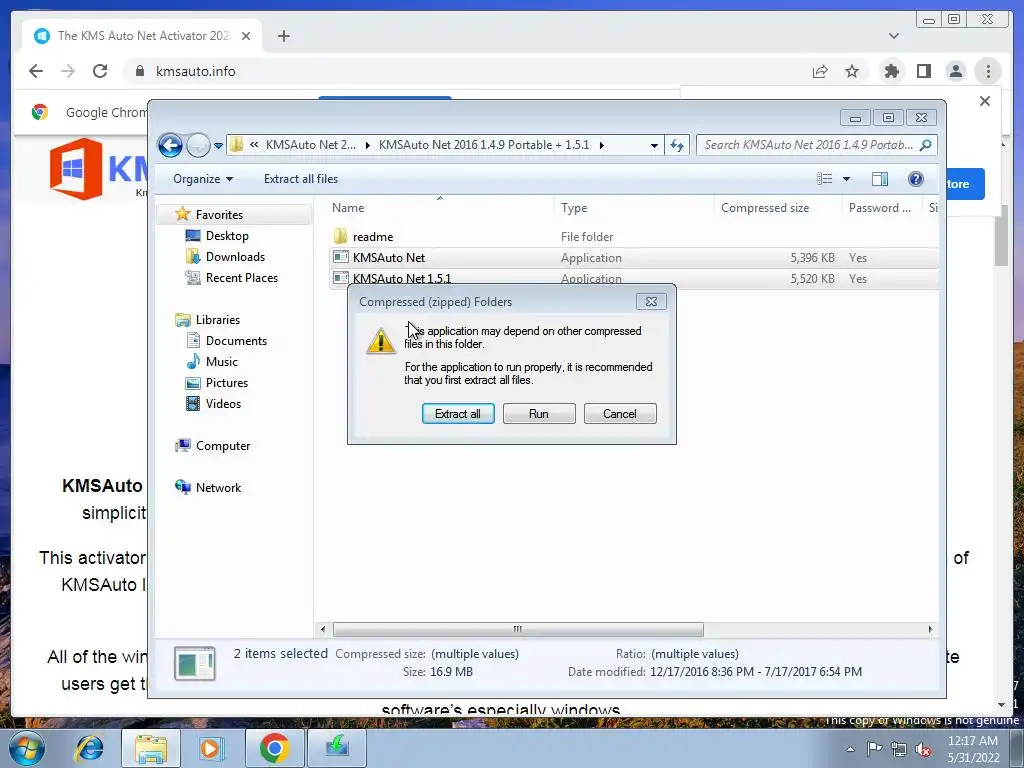Click Extract all files in toolbar
The width and height of the screenshot is (1024, 768).
point(301,178)
